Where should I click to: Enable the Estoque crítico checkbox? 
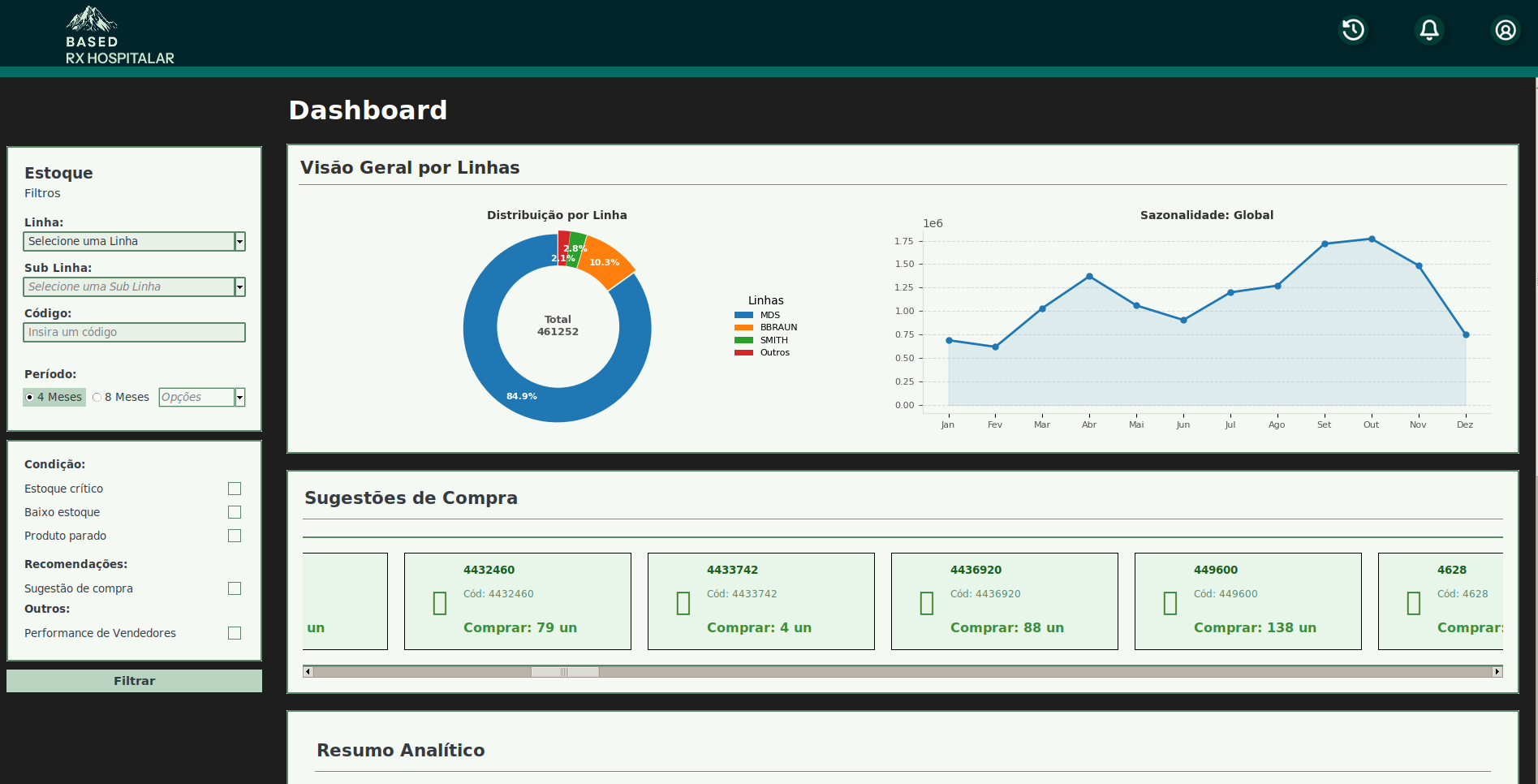pos(235,489)
